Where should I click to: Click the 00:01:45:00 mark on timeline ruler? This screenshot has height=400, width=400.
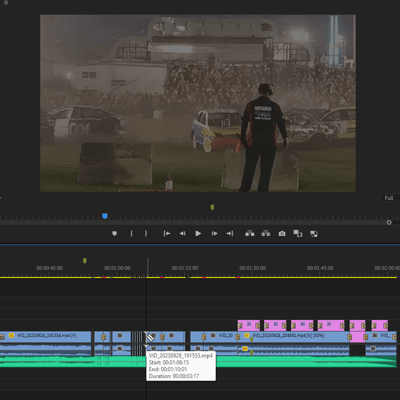click(320, 268)
